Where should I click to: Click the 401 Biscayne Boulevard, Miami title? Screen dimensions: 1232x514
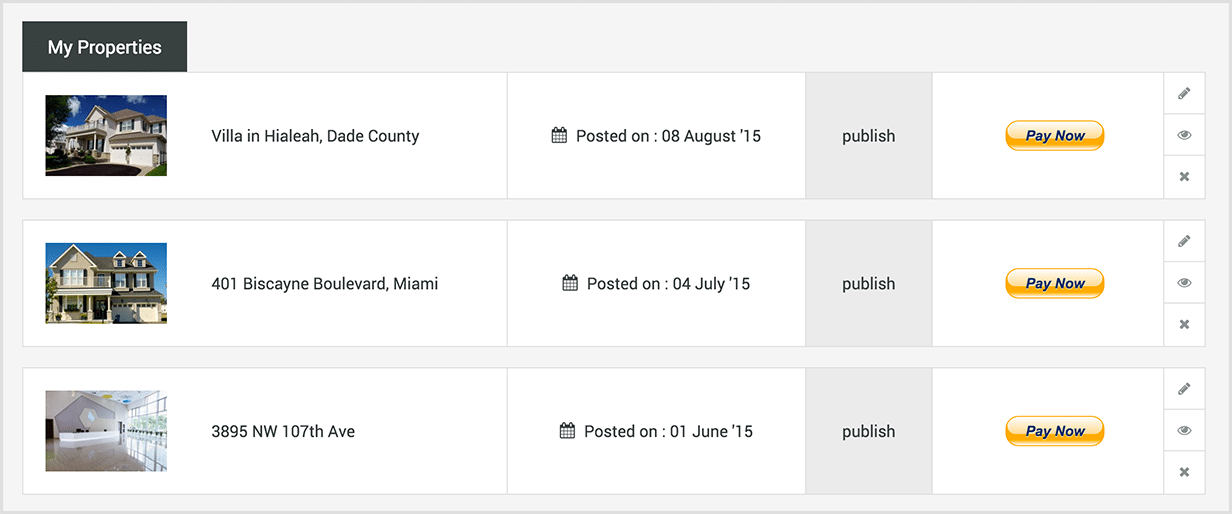(x=324, y=284)
